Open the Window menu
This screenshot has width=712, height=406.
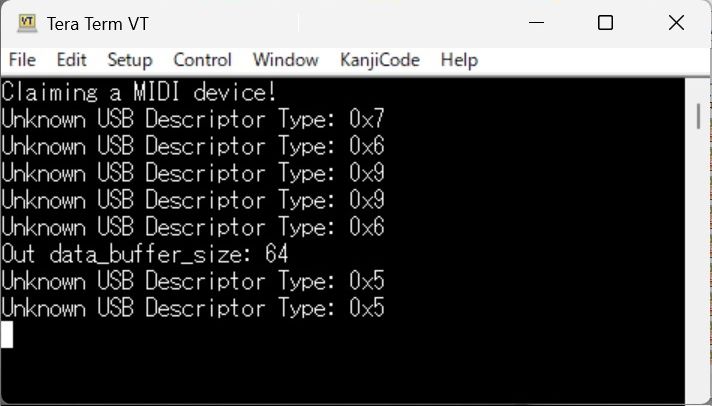[285, 60]
